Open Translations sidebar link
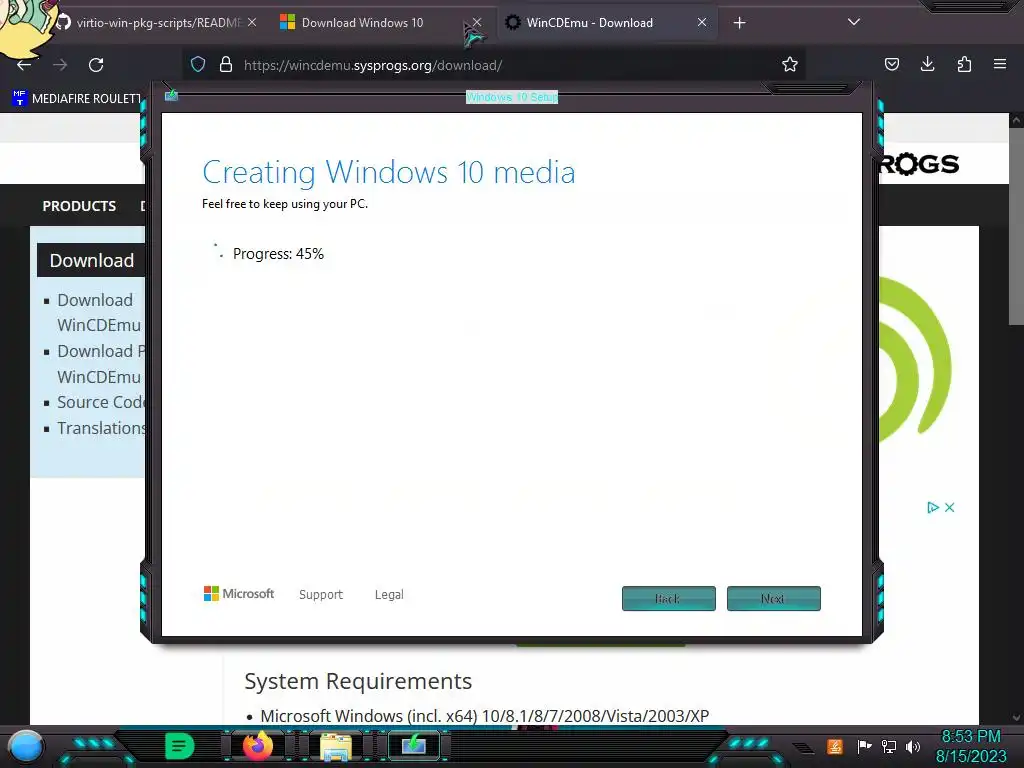Image resolution: width=1024 pixels, height=768 pixels. click(x=101, y=428)
